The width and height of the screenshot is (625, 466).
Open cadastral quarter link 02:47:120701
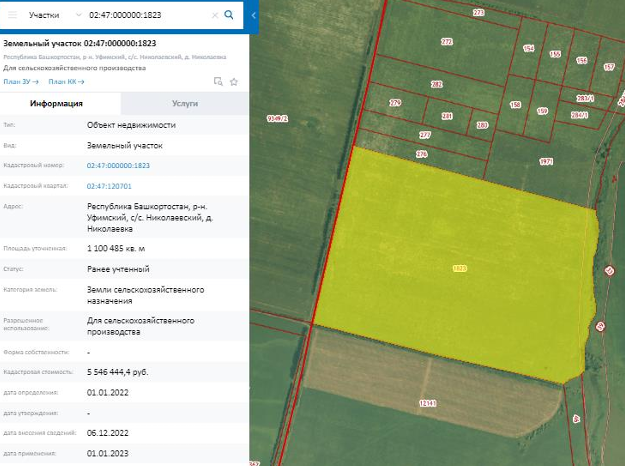pos(109,186)
